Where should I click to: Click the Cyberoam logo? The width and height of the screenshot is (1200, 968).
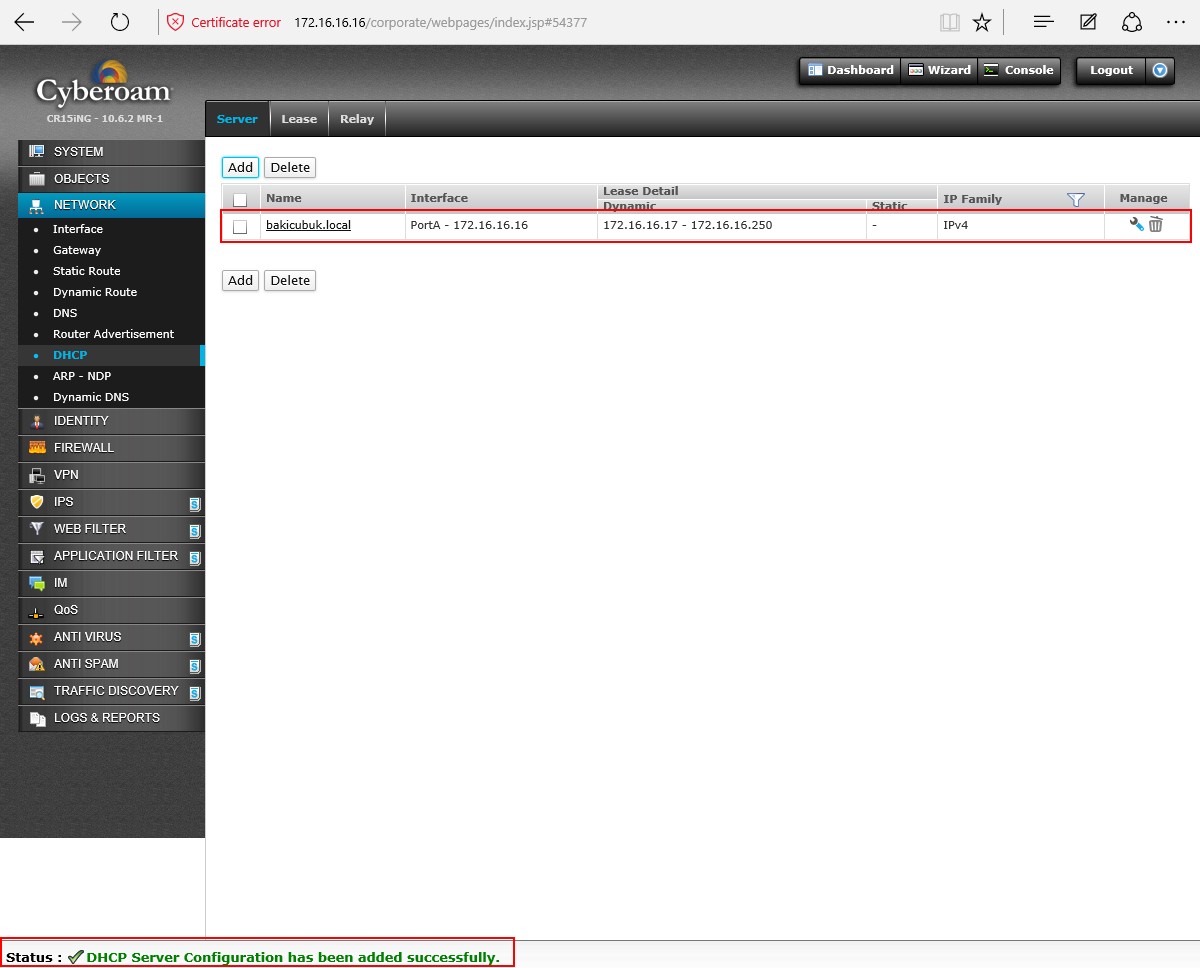coord(104,85)
